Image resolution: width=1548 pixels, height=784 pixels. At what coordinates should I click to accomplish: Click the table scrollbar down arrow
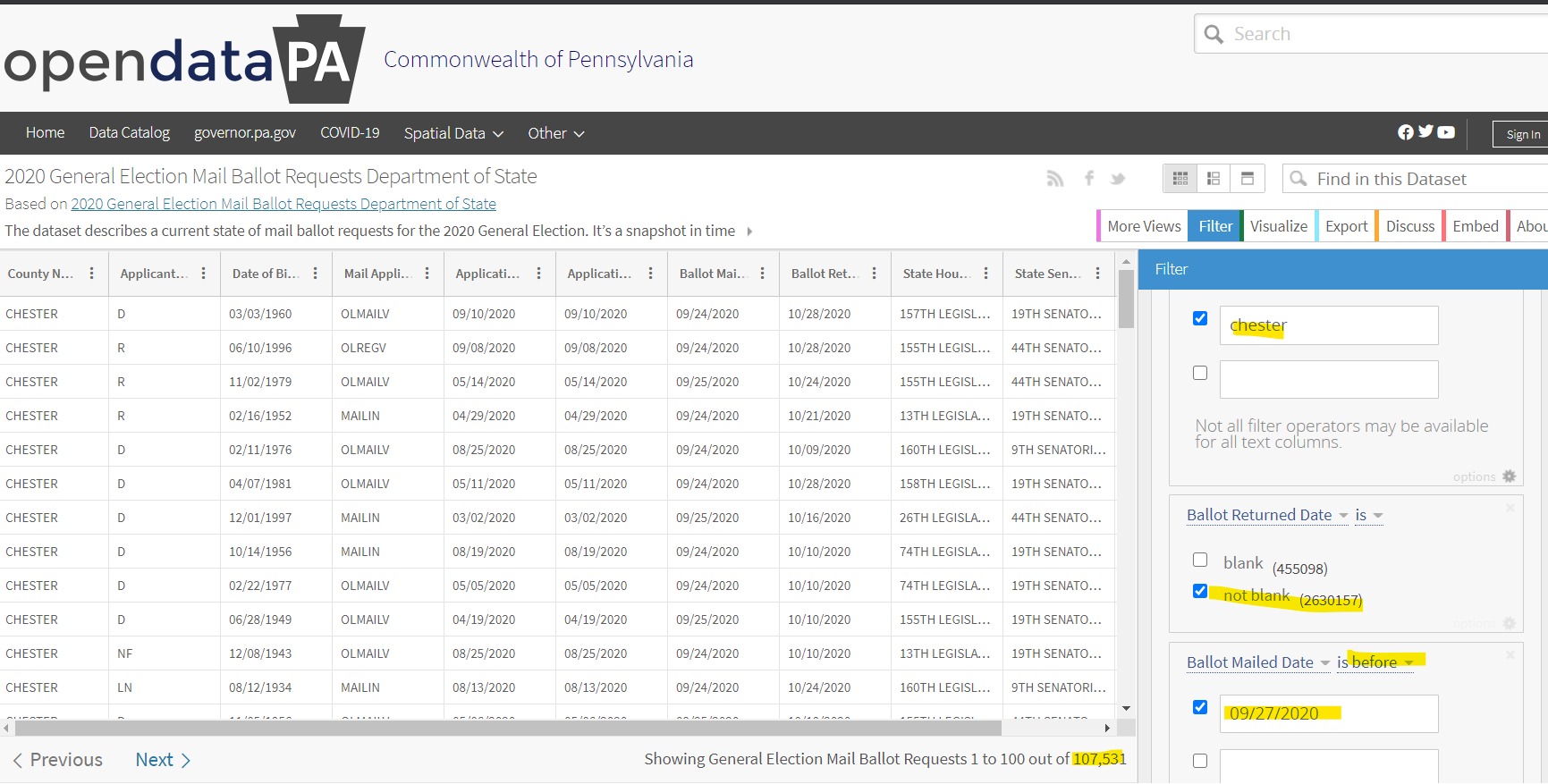coord(1127,709)
